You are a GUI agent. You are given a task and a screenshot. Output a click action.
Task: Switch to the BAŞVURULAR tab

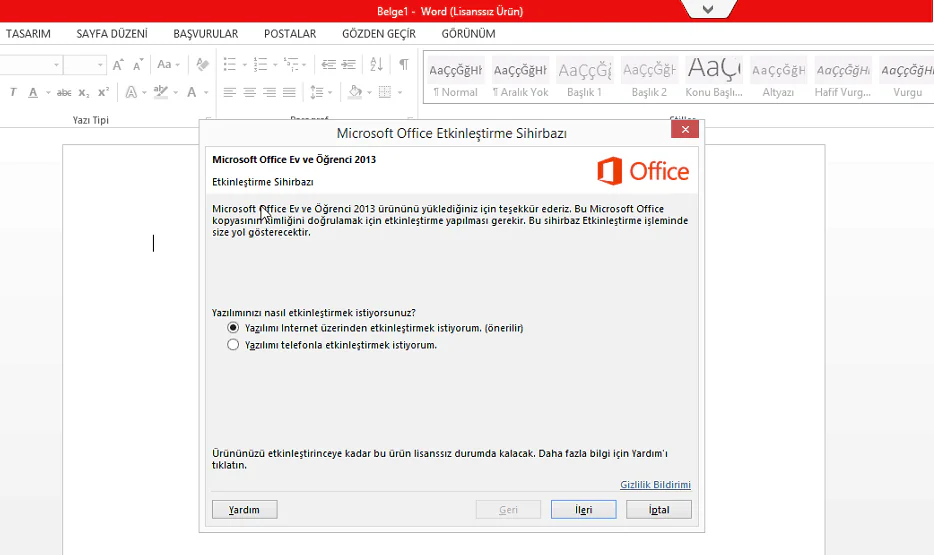[x=206, y=34]
